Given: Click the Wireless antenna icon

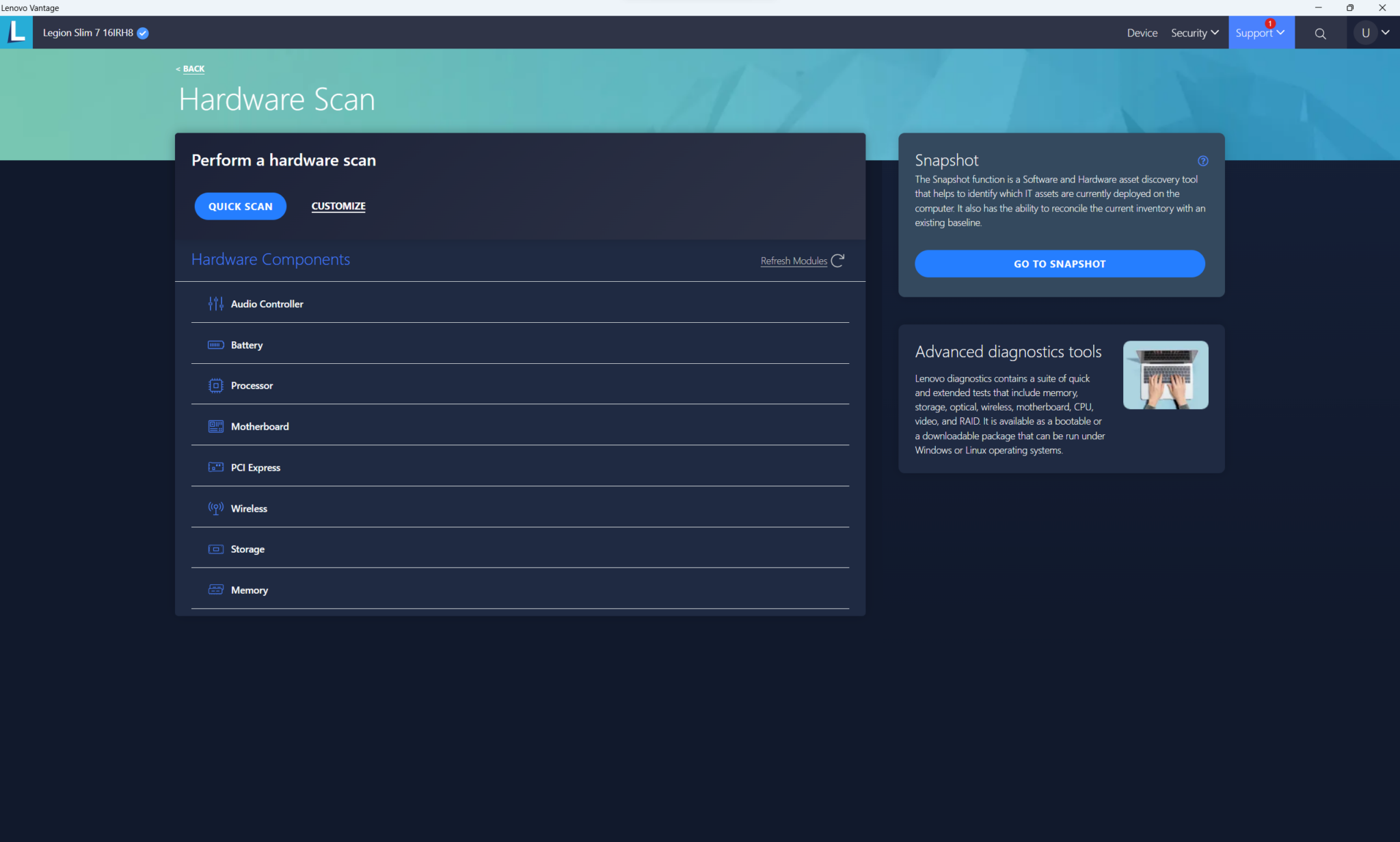Looking at the screenshot, I should pyautogui.click(x=215, y=508).
